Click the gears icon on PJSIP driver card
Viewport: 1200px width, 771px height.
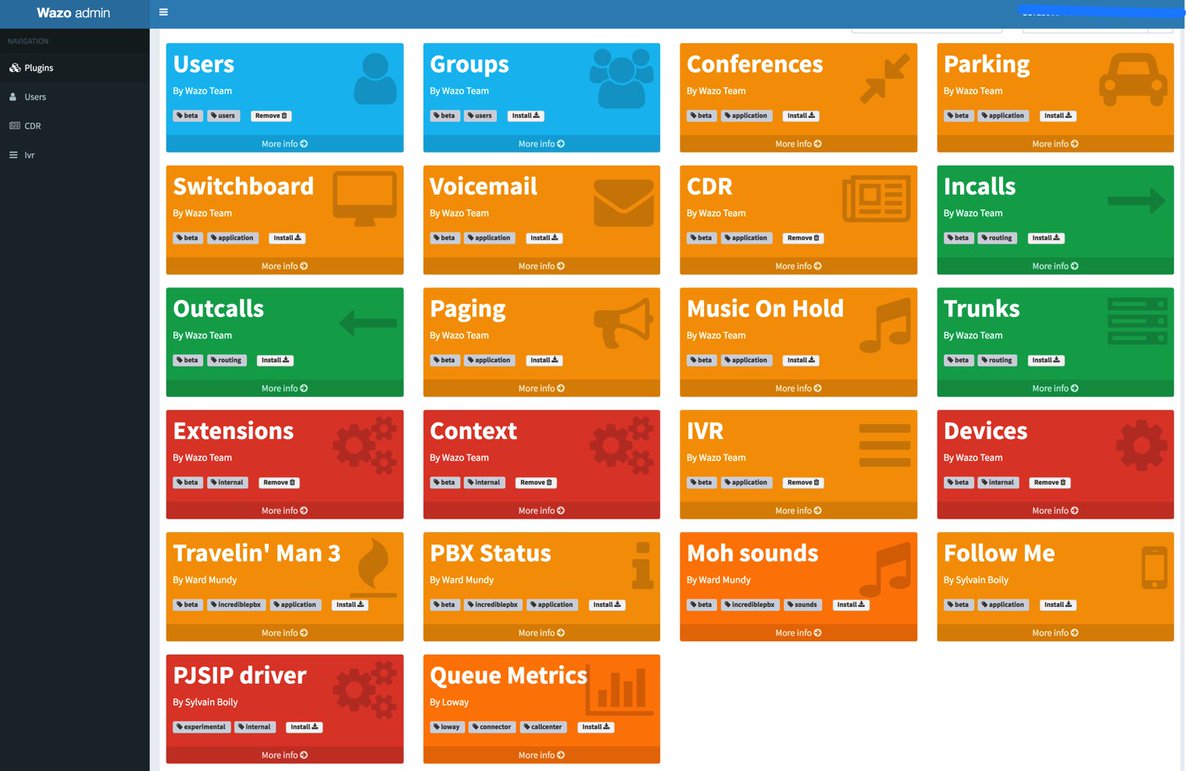(365, 690)
